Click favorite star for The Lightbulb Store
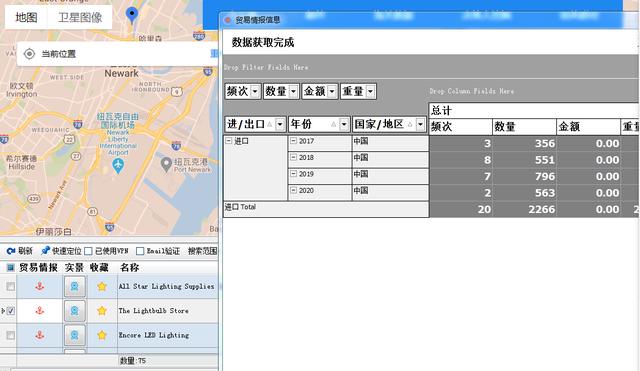 102,311
